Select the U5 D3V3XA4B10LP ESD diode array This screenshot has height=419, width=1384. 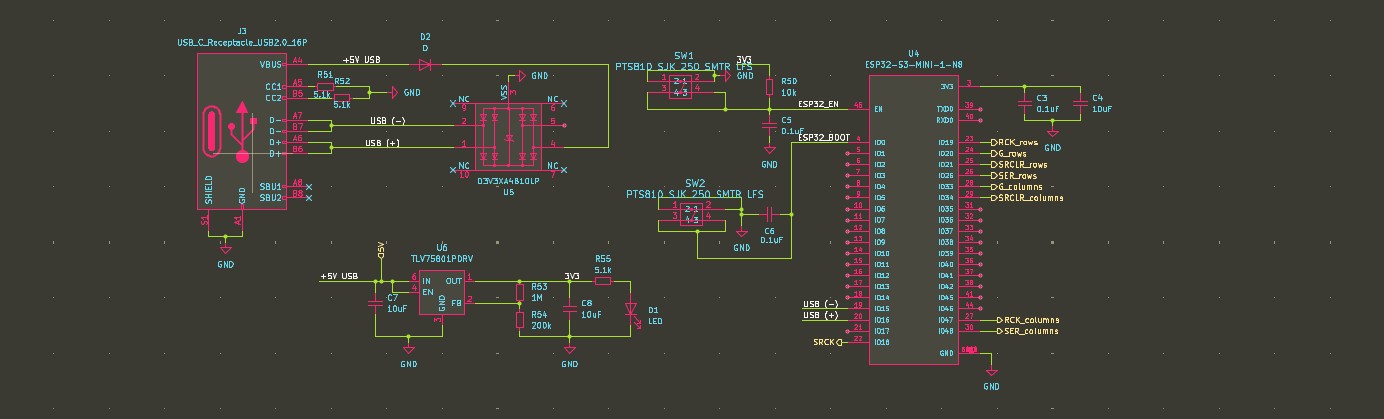pyautogui.click(x=509, y=137)
